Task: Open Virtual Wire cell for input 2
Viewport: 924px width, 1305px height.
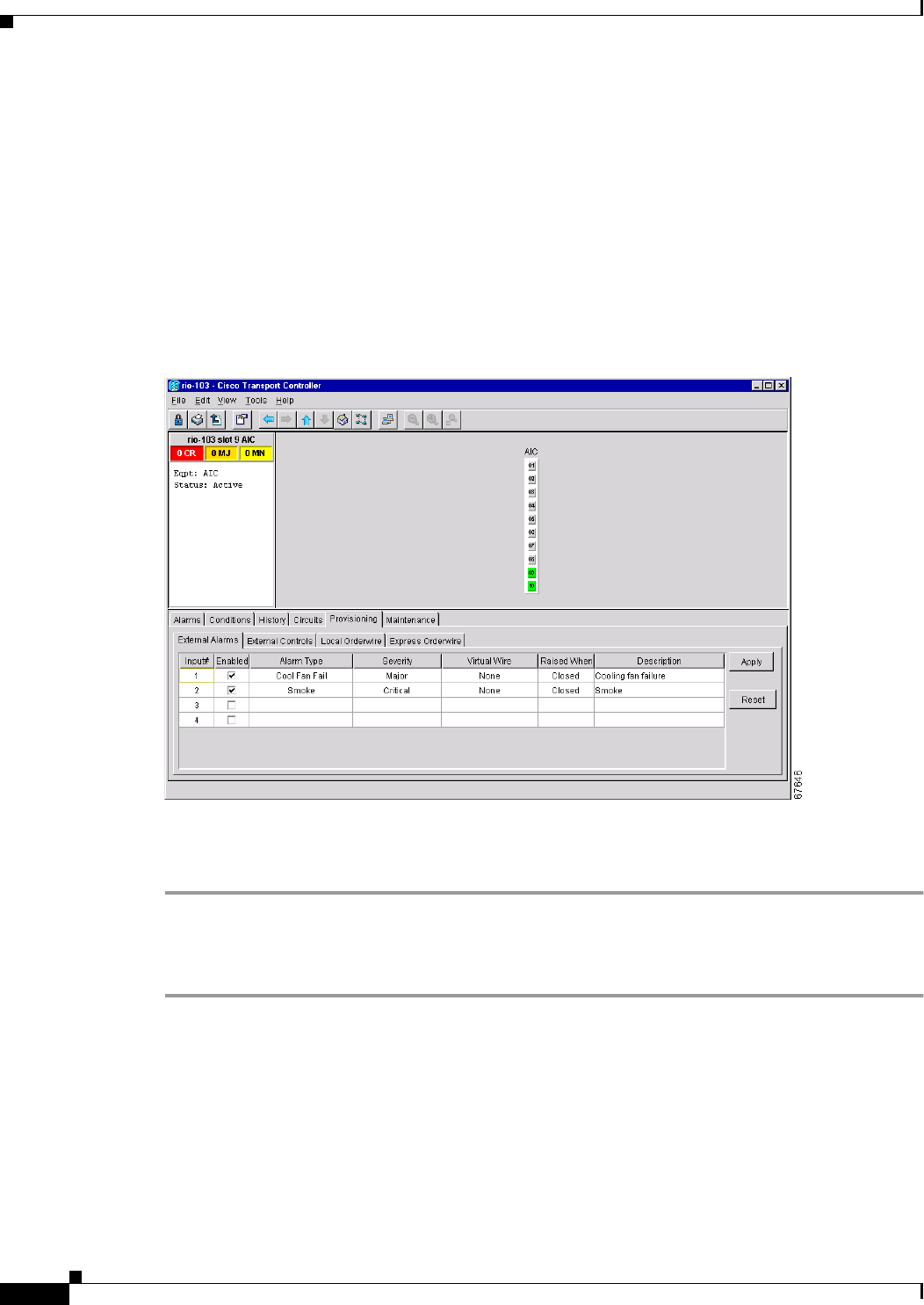Action: coord(489,691)
